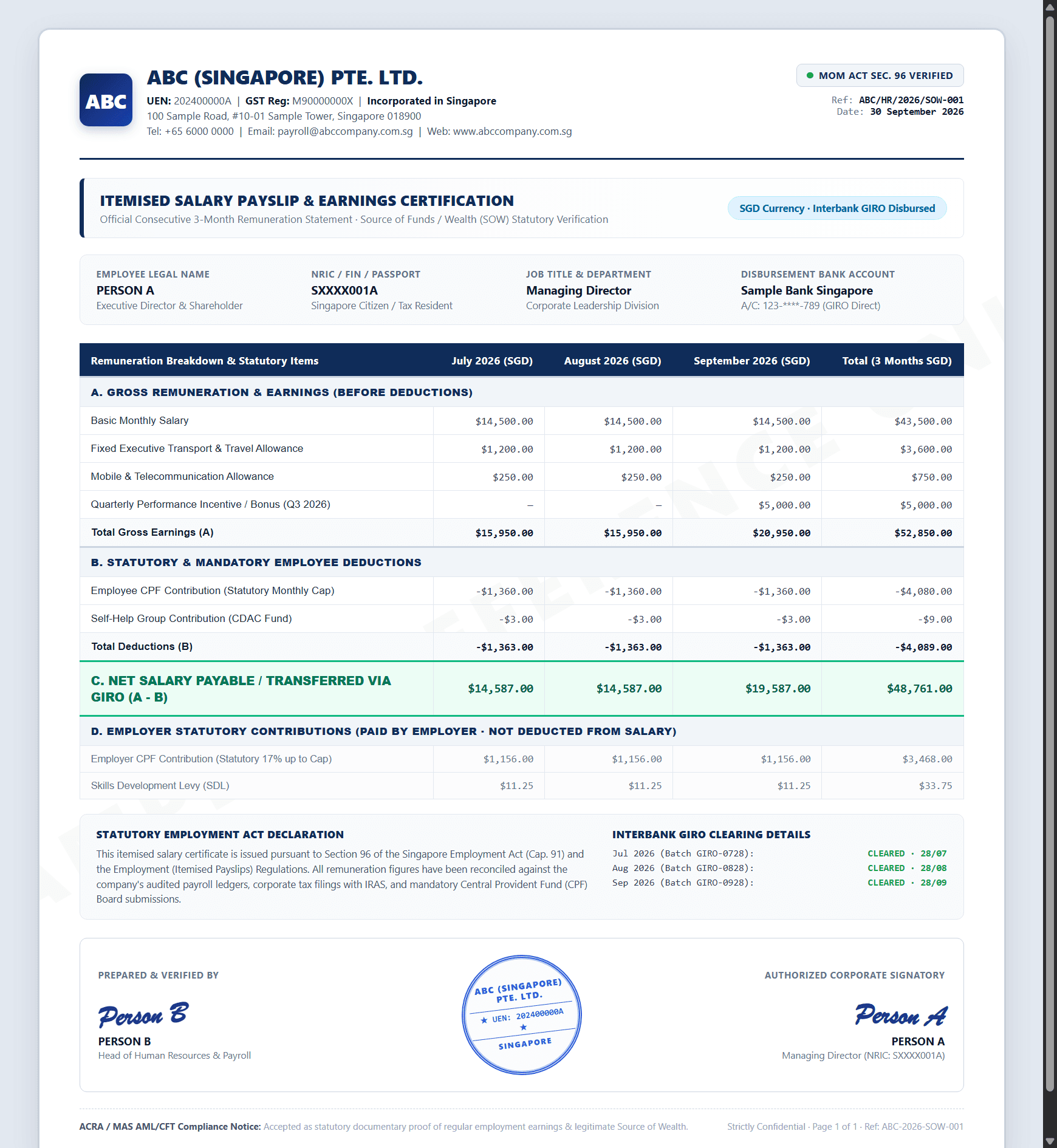Click the date 30 September 2026

tap(917, 112)
